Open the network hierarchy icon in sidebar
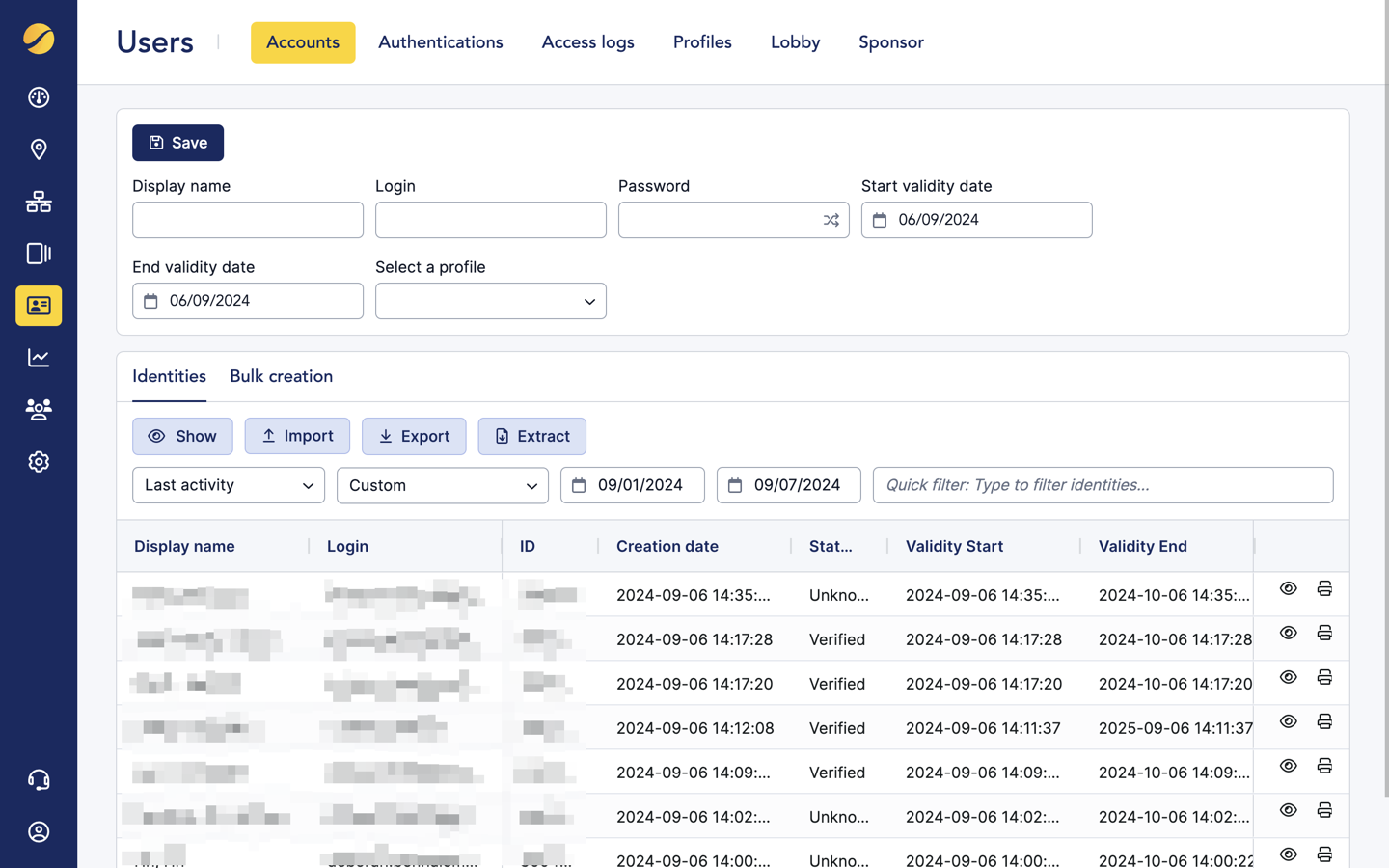This screenshot has height=868, width=1389. [x=39, y=202]
